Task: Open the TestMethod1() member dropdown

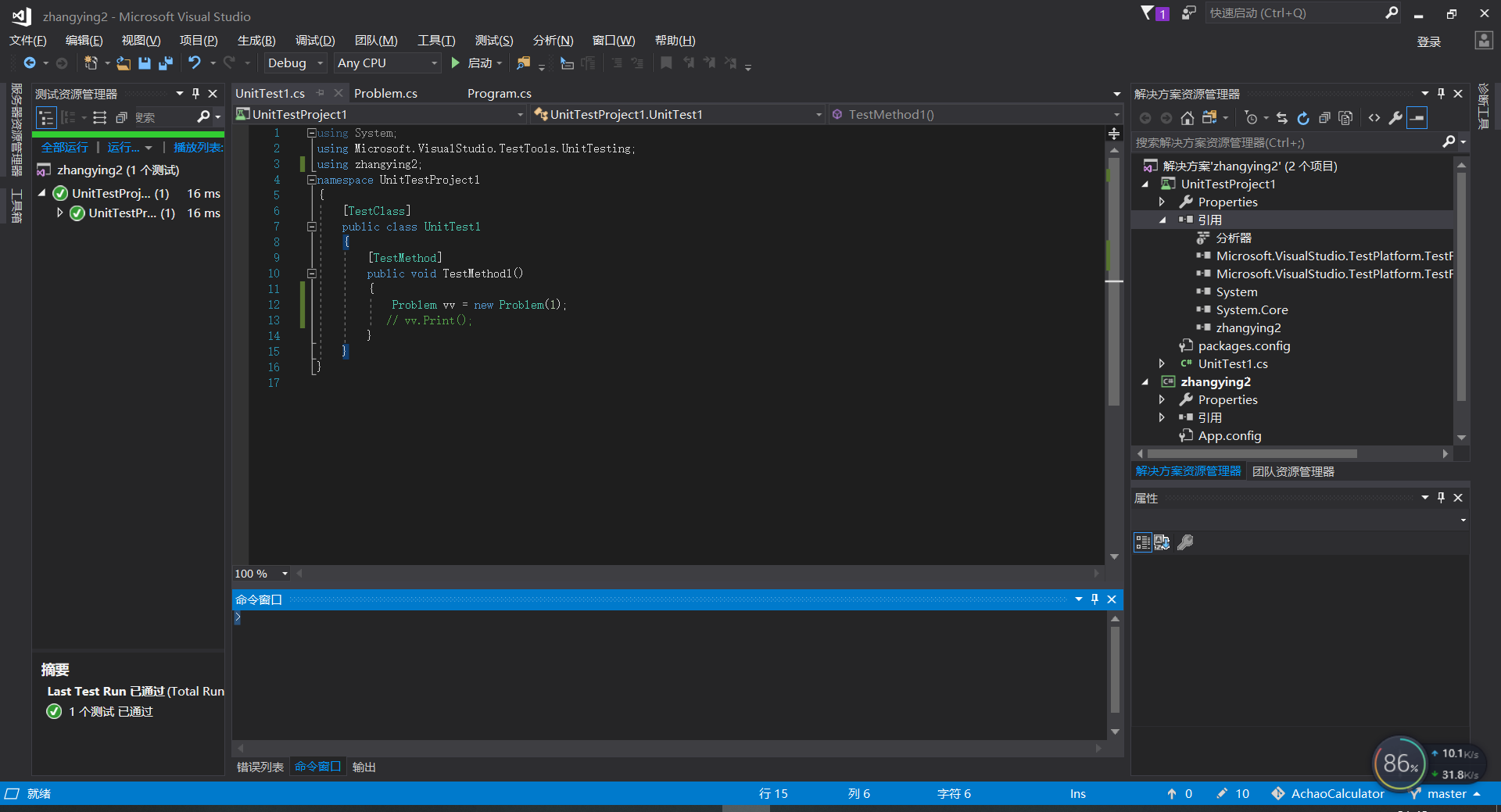Action: click(x=976, y=115)
